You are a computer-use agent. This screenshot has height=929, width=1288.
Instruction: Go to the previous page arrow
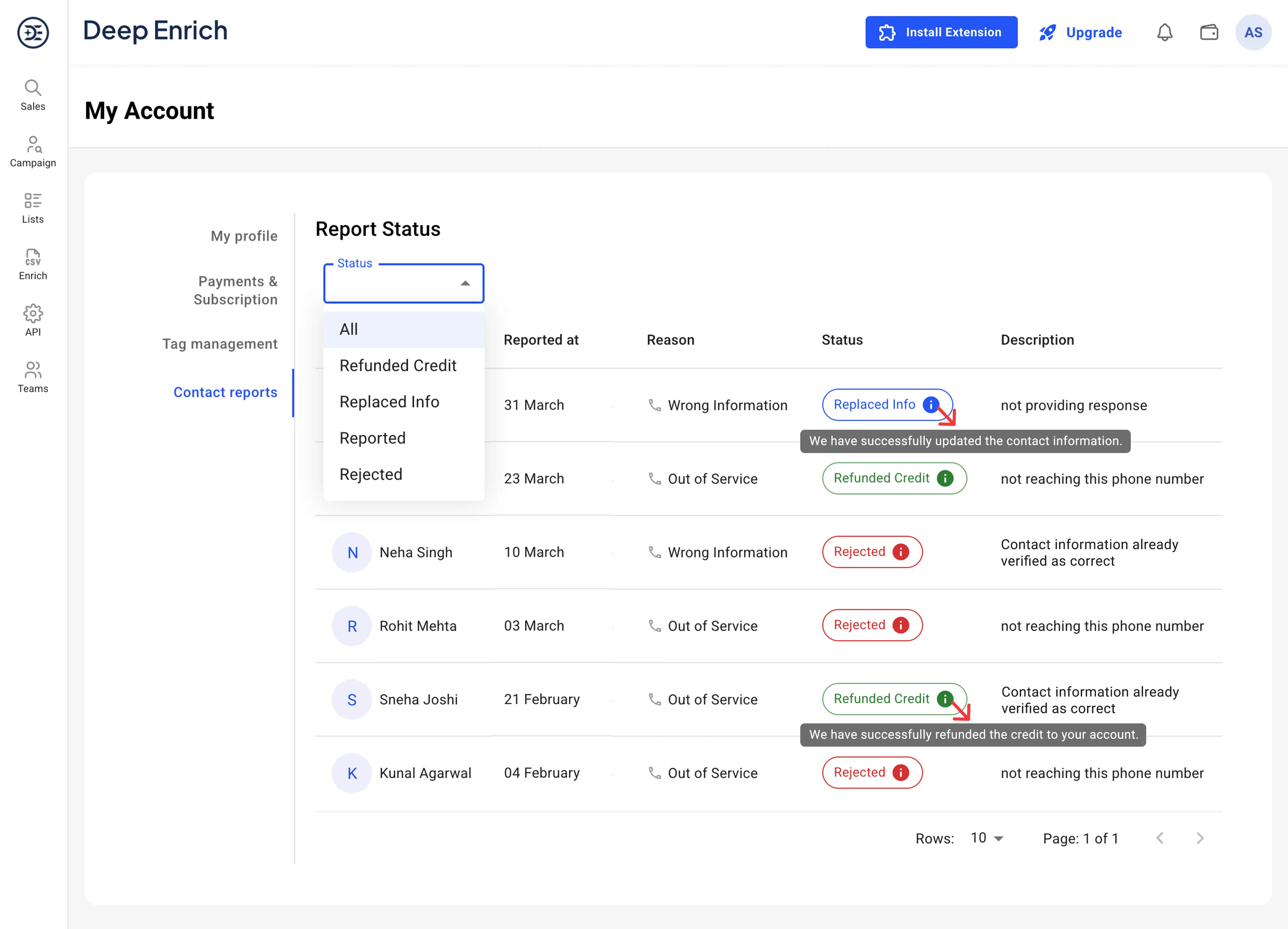[1160, 838]
